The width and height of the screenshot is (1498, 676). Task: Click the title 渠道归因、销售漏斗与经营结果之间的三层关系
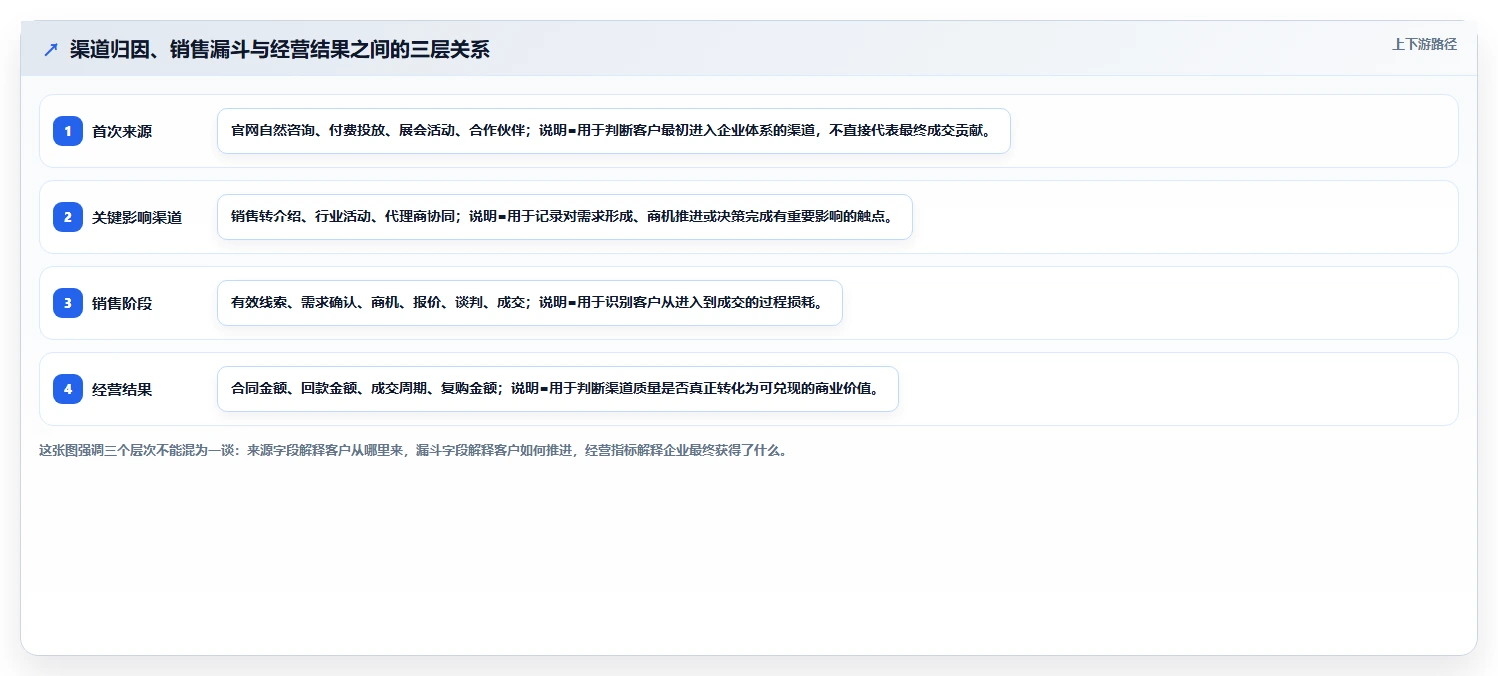coord(280,49)
